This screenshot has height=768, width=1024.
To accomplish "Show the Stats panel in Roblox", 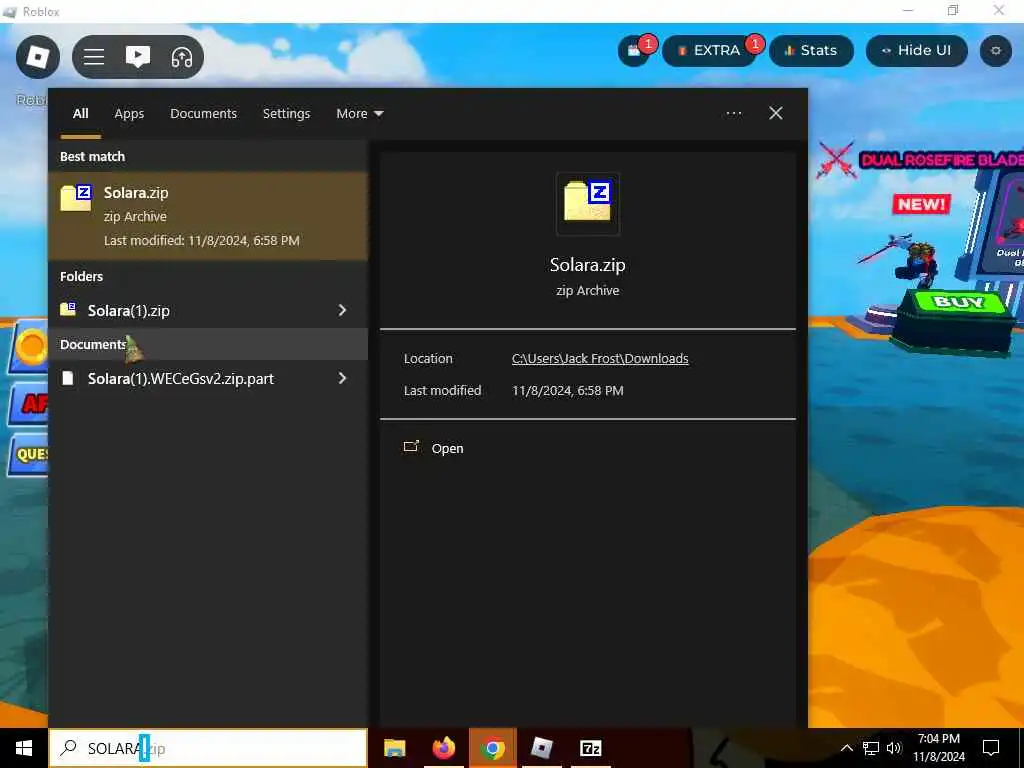I will pyautogui.click(x=811, y=50).
